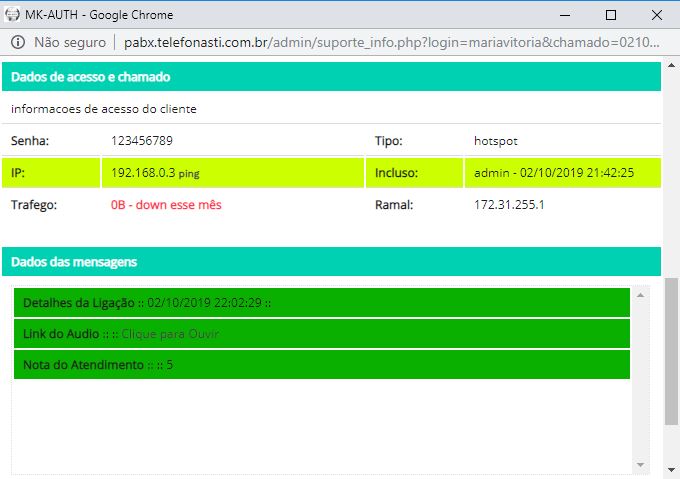Click the IP: label cell
This screenshot has width=680, height=479.
51,173
